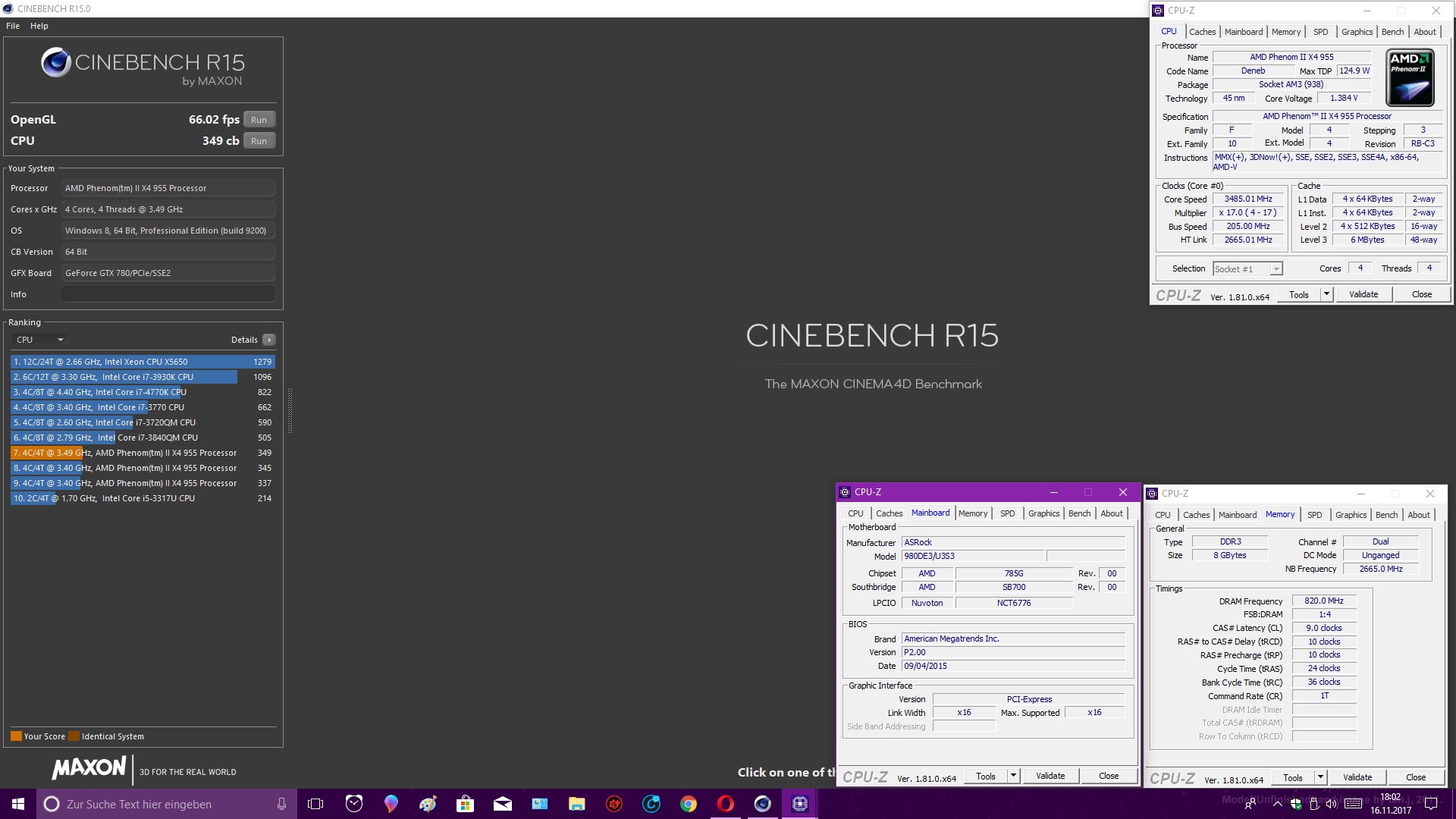The height and width of the screenshot is (819, 1456).
Task: Switch to the CPU-Z taskbar icon
Action: click(799, 804)
